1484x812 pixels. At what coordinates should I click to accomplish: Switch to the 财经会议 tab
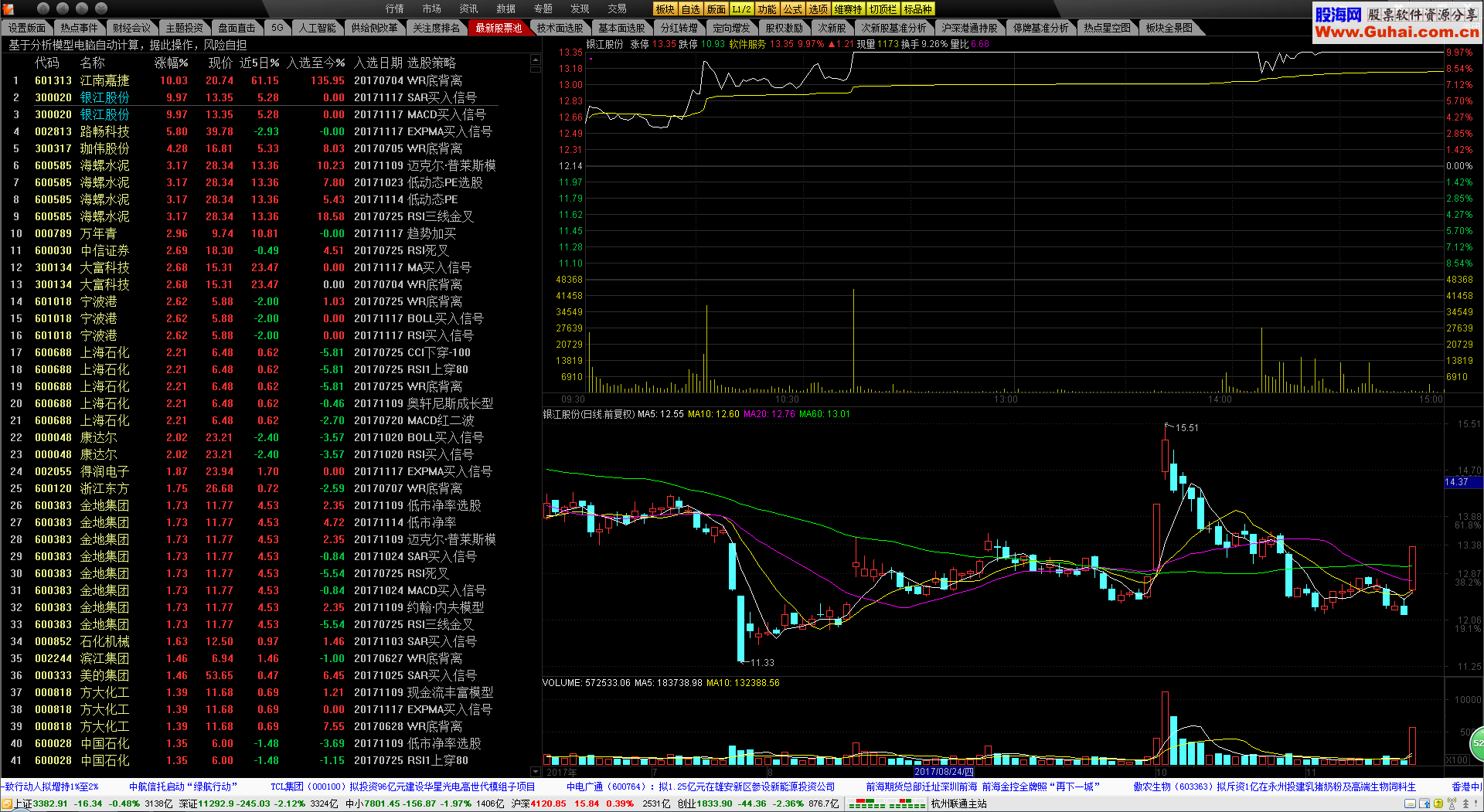coord(132,28)
